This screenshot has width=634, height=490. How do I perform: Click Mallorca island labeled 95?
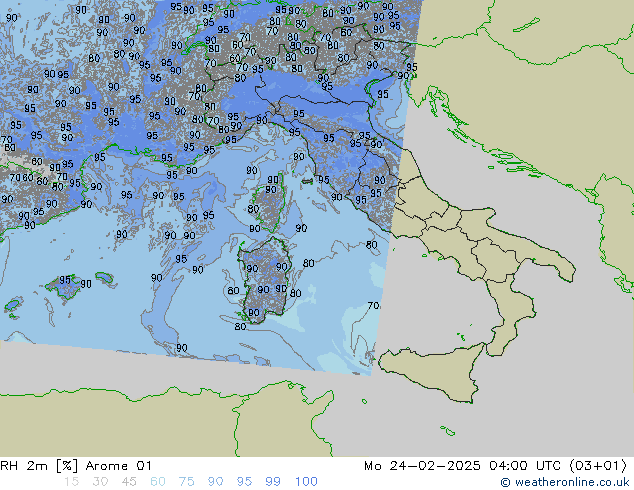coord(63,285)
